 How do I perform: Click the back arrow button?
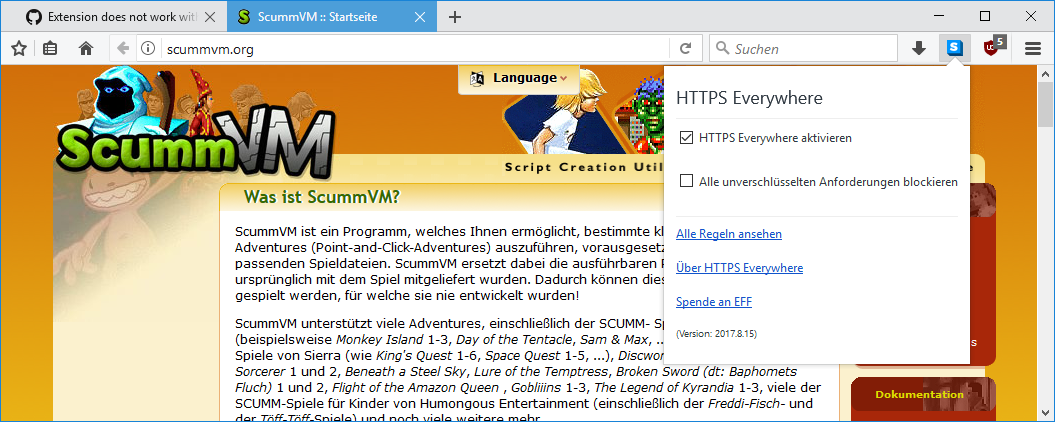coord(123,48)
